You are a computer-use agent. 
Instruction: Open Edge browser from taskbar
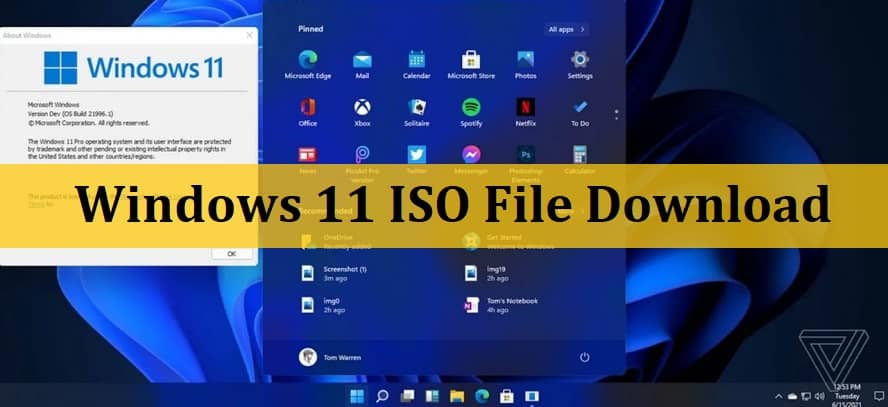[x=482, y=396]
